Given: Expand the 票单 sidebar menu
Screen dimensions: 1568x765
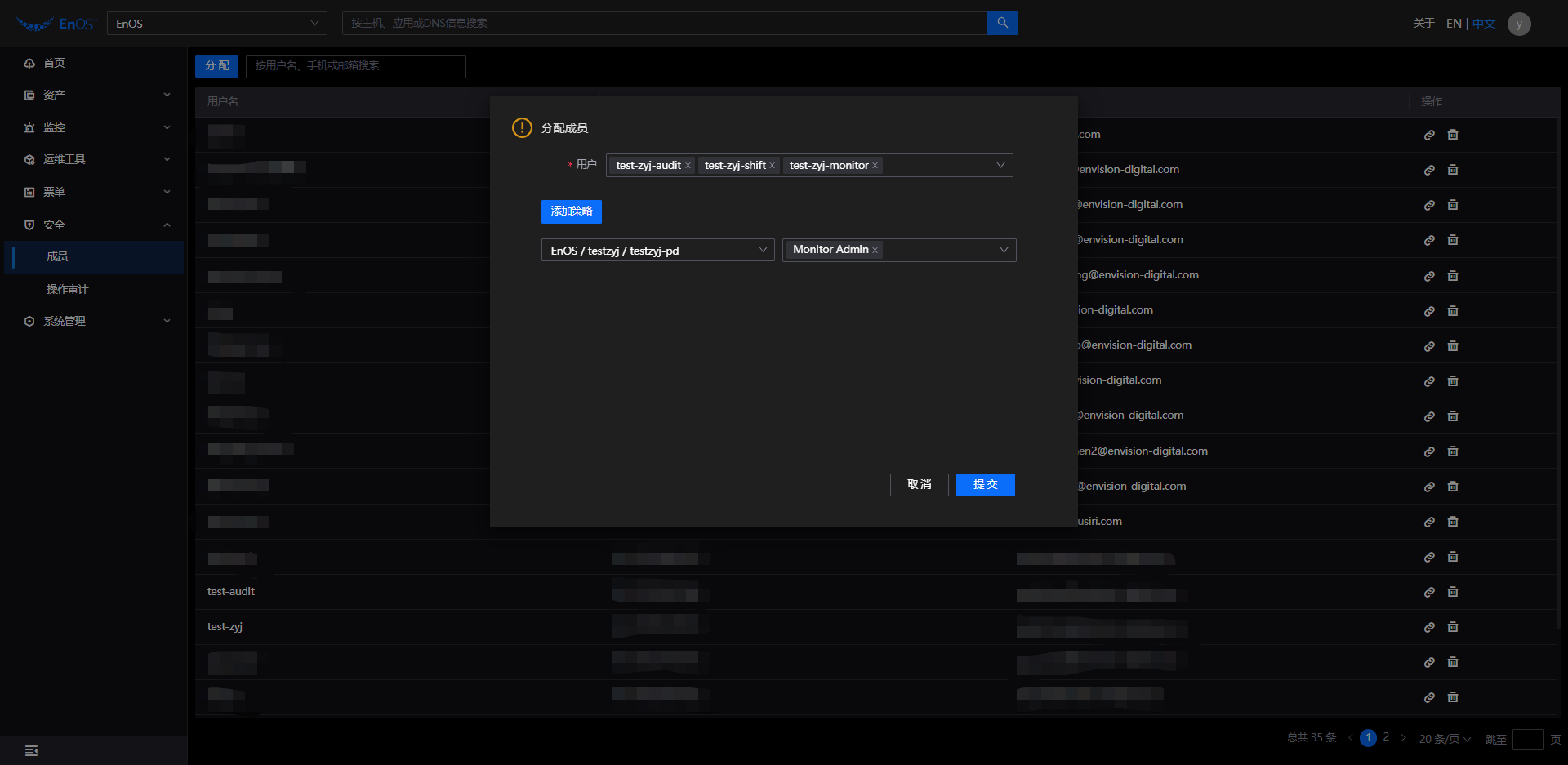Looking at the screenshot, I should tap(96, 192).
